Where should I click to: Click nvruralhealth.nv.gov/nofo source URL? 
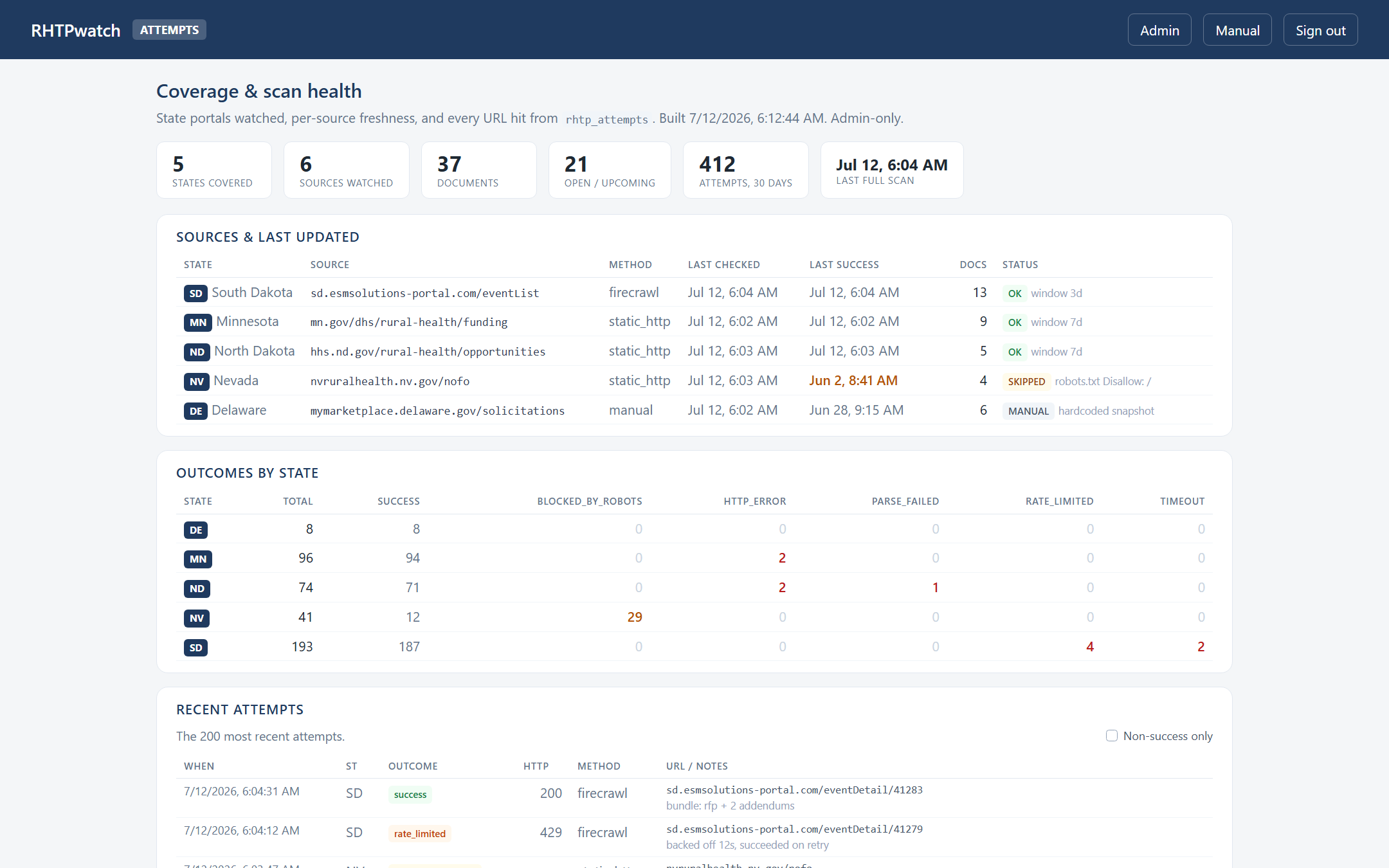[390, 381]
